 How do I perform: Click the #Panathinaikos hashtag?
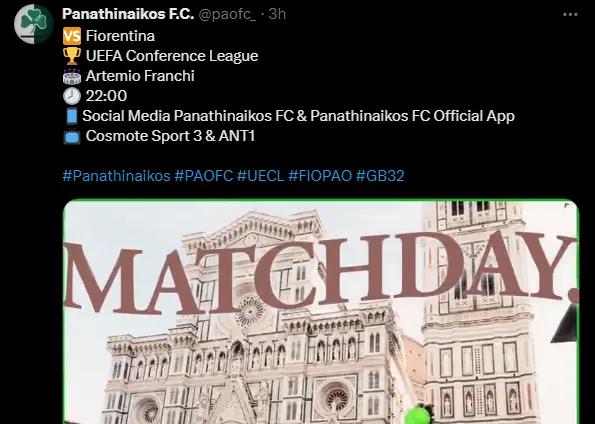pyautogui.click(x=116, y=176)
